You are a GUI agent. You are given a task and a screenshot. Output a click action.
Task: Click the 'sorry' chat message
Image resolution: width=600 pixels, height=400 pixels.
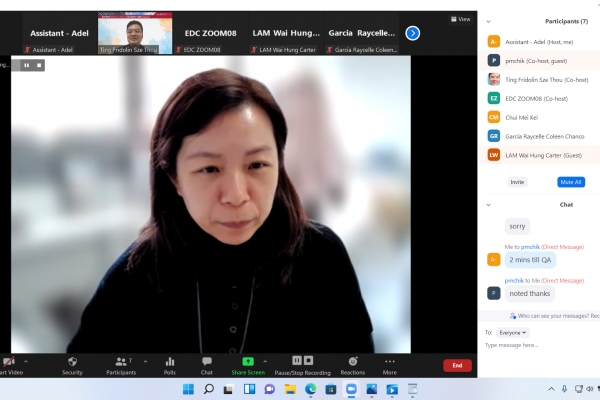click(x=517, y=226)
